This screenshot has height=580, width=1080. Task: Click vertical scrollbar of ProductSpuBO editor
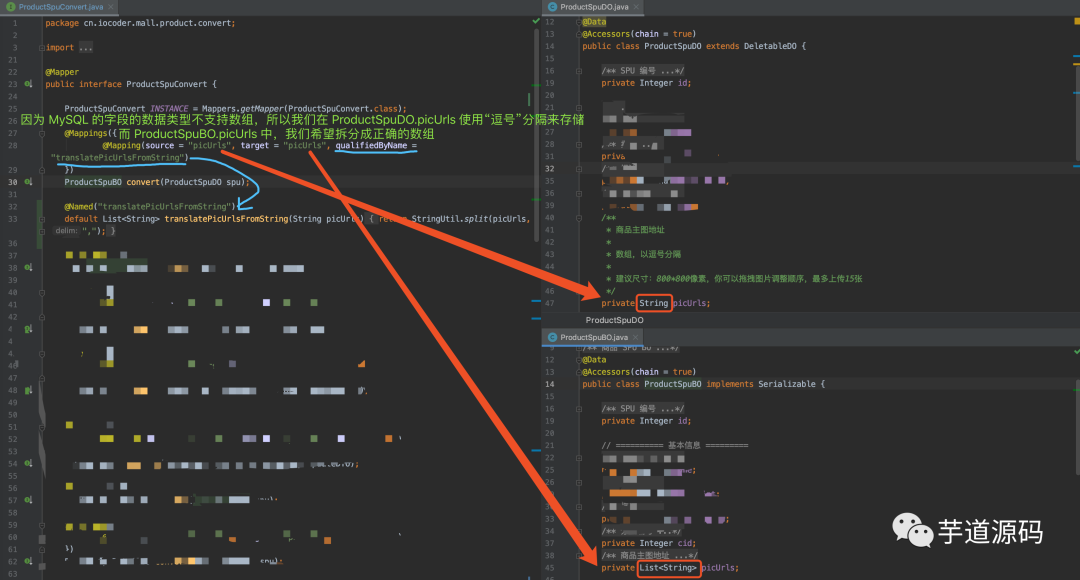pyautogui.click(x=1077, y=427)
